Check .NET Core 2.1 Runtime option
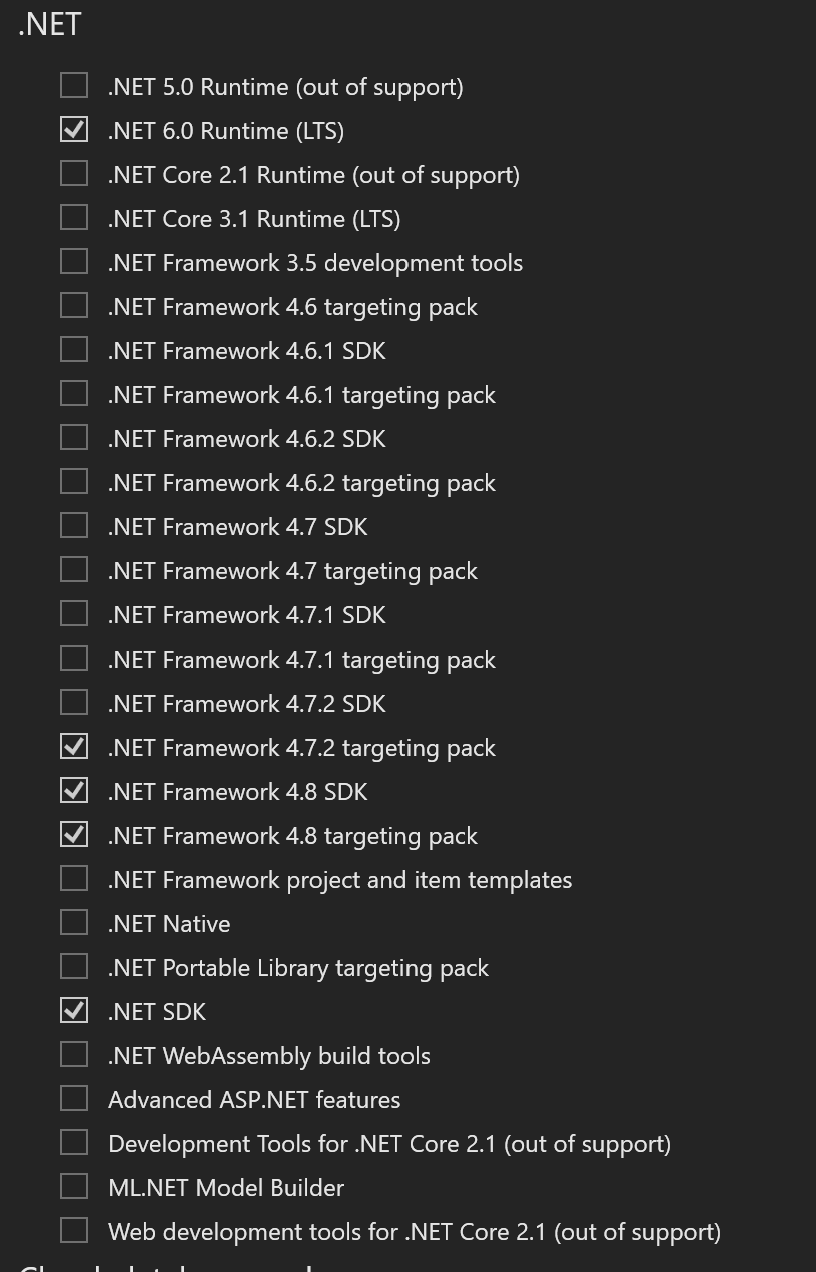This screenshot has height=1272, width=816. pos(74,174)
